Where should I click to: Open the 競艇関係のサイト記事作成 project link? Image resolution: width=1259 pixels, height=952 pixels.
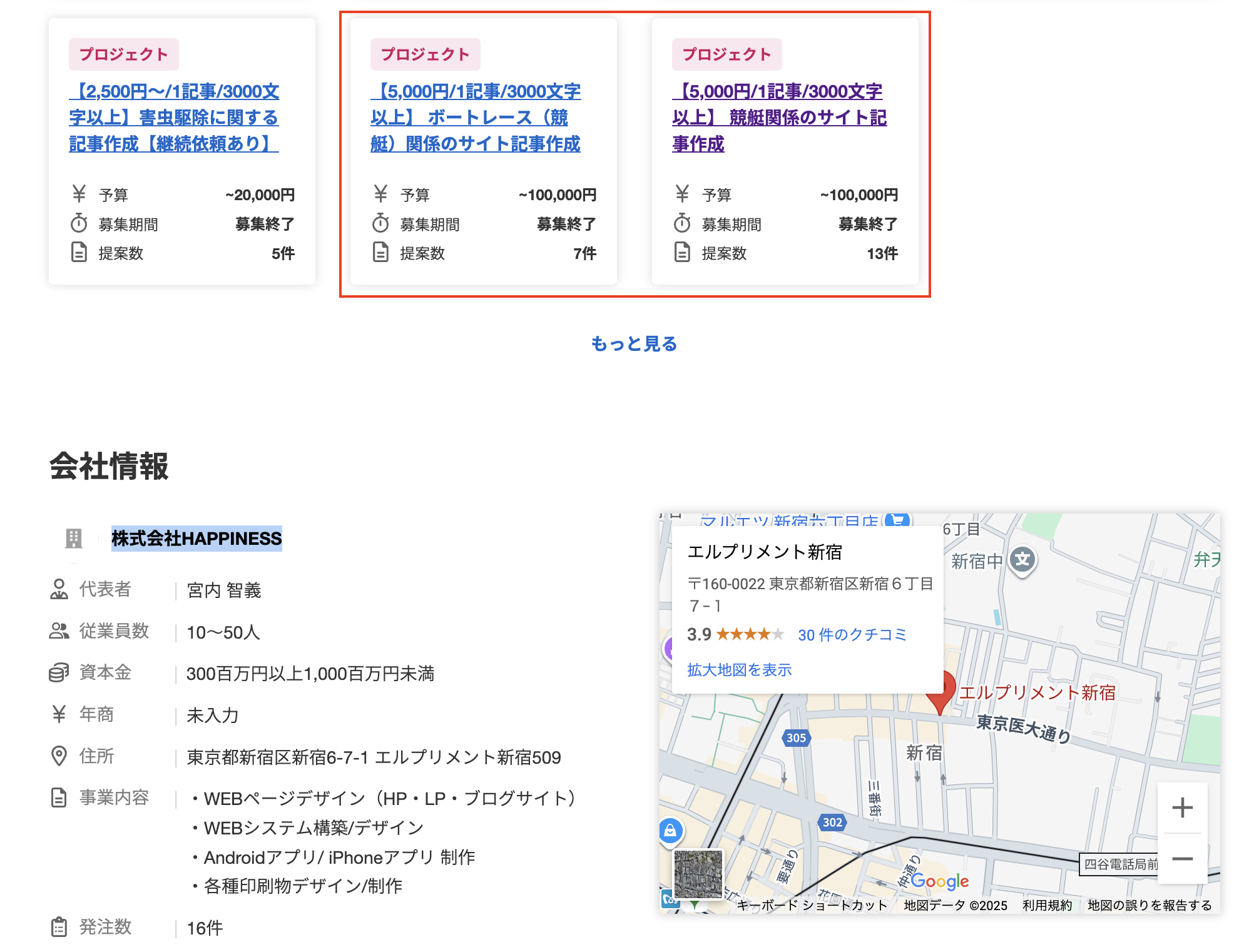[x=778, y=118]
